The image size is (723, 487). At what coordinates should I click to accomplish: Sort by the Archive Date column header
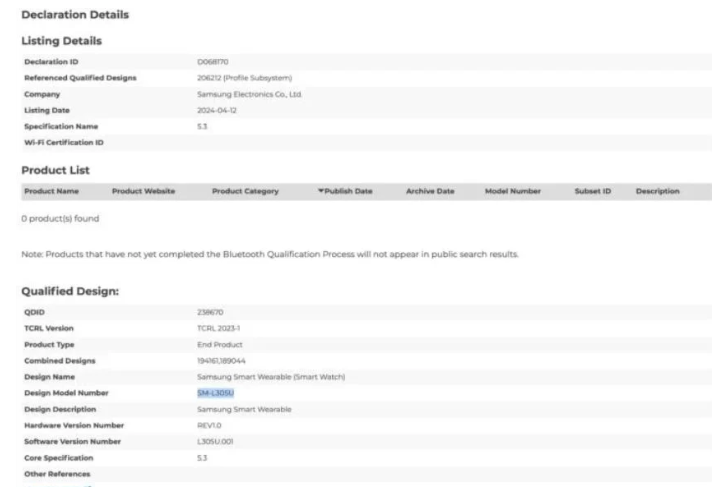(x=430, y=191)
